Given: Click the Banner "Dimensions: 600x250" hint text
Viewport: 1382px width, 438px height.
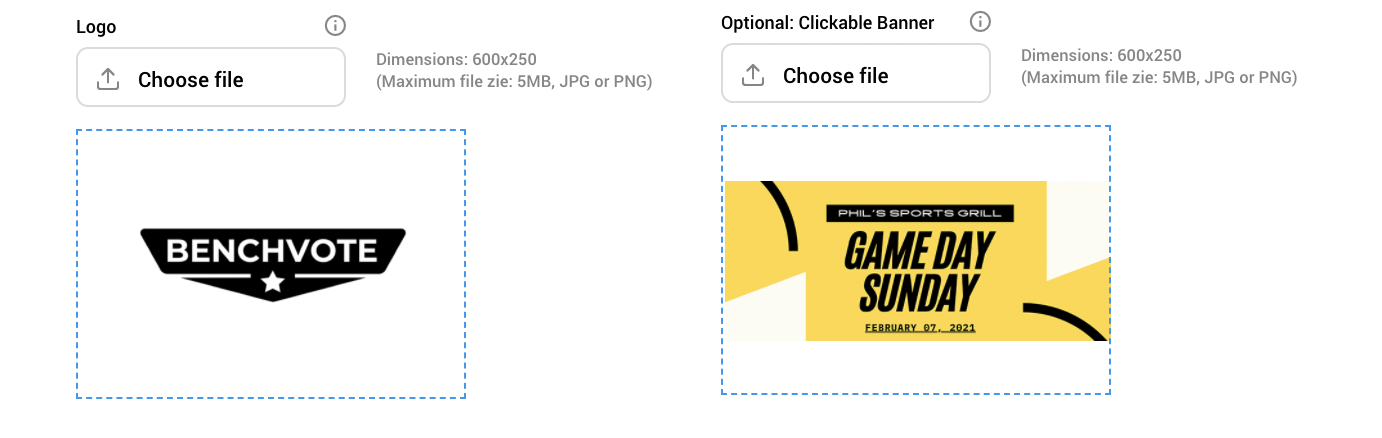Looking at the screenshot, I should (1101, 56).
